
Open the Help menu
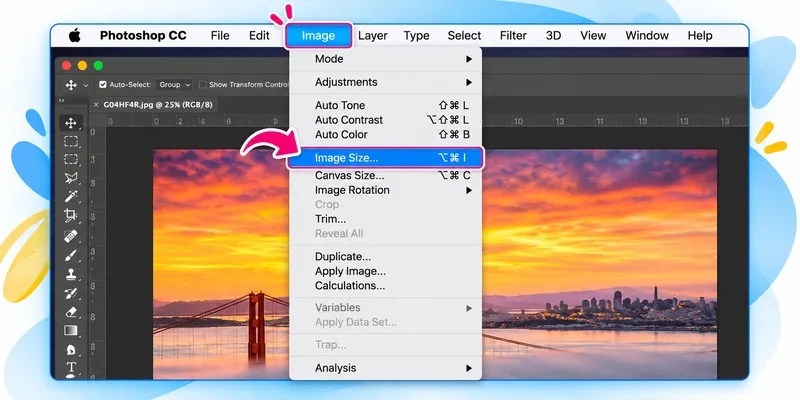click(x=700, y=36)
